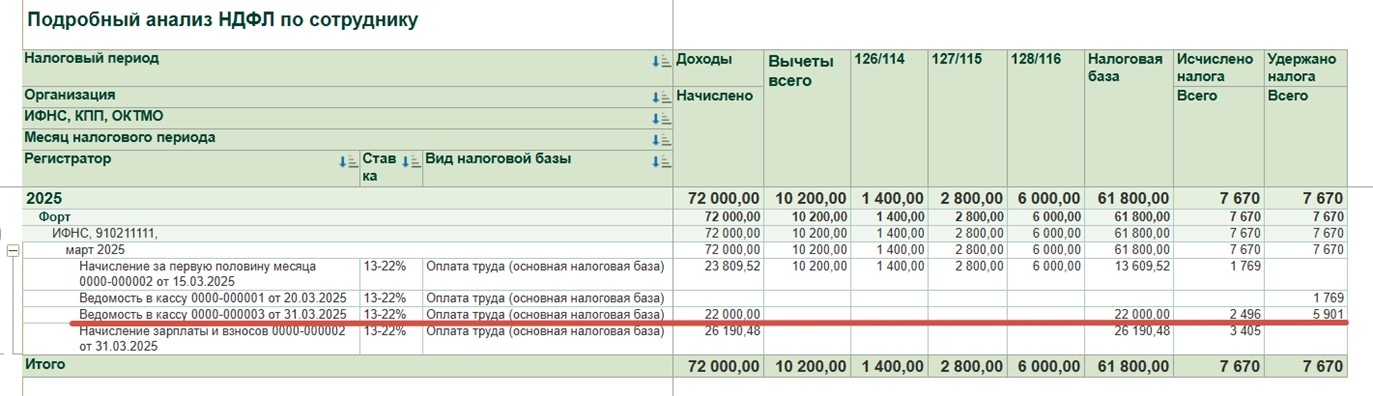The image size is (1373, 396).
Task: Click the sort icon beside Налоговый период
Action: pos(661,61)
